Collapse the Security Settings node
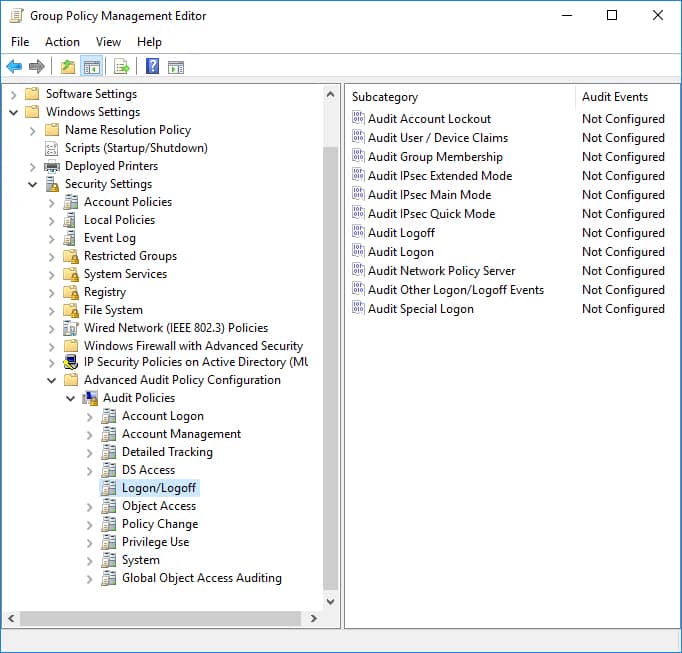 [x=33, y=184]
